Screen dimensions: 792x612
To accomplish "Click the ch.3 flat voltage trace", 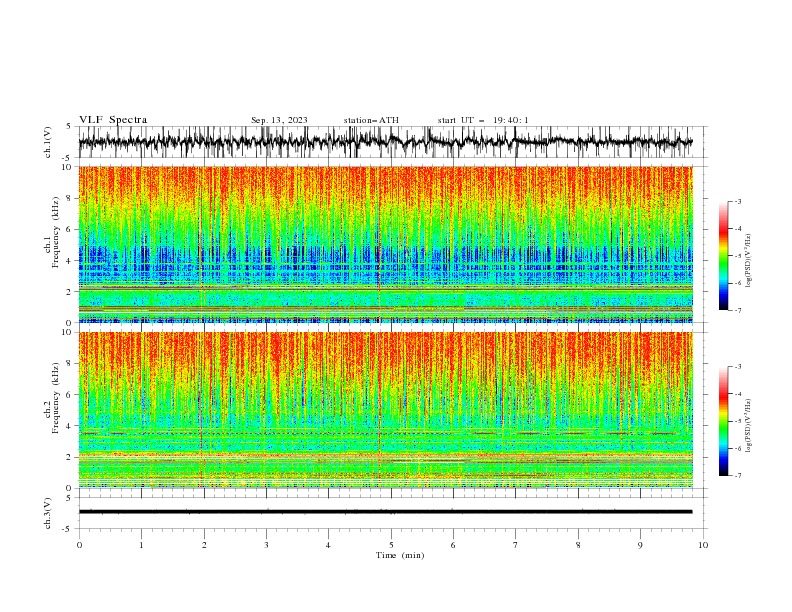I will tap(385, 512).
